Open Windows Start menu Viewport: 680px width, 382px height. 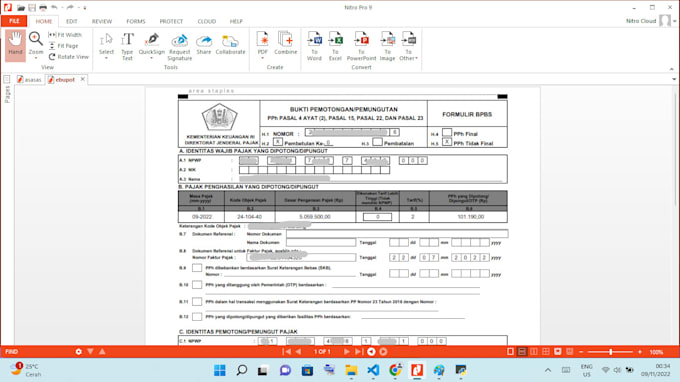pos(220,370)
